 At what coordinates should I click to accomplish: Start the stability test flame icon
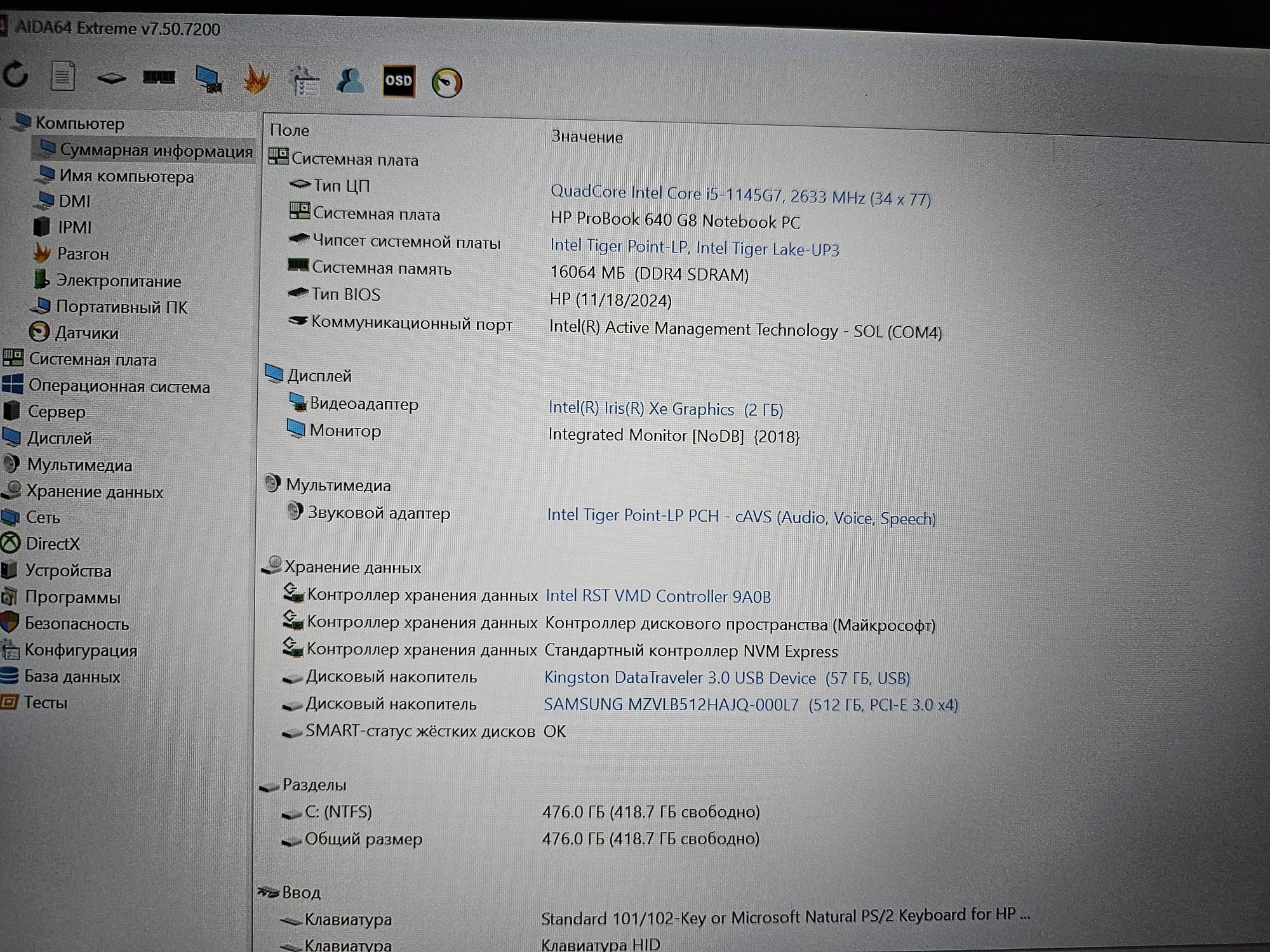point(257,80)
